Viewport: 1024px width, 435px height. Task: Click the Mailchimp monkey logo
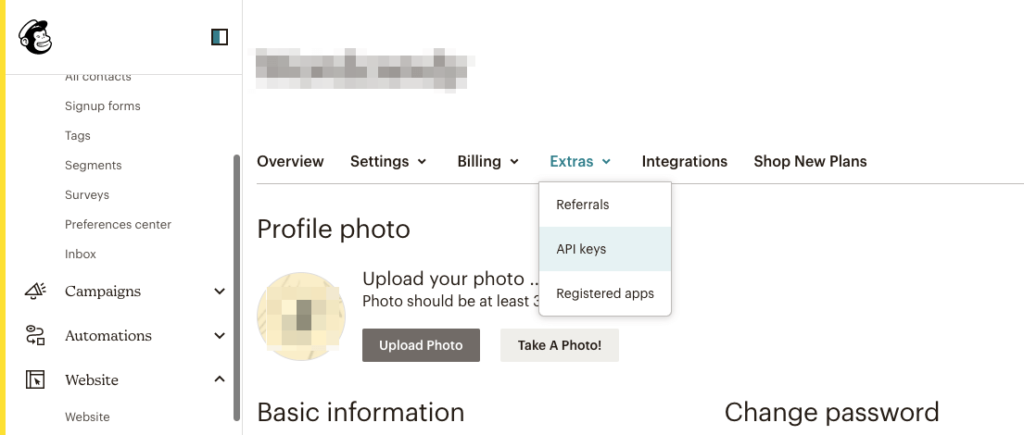click(x=34, y=38)
